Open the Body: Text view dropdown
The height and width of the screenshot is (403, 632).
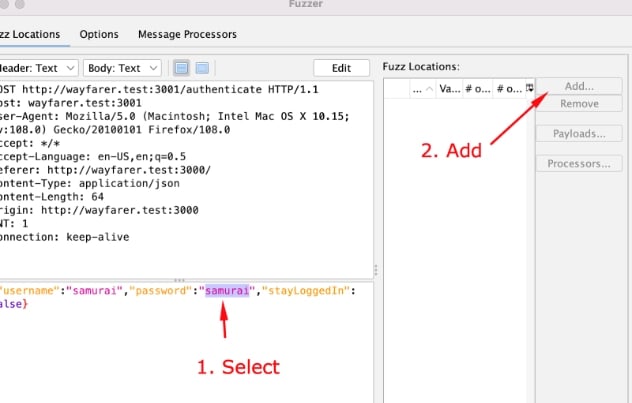point(122,68)
